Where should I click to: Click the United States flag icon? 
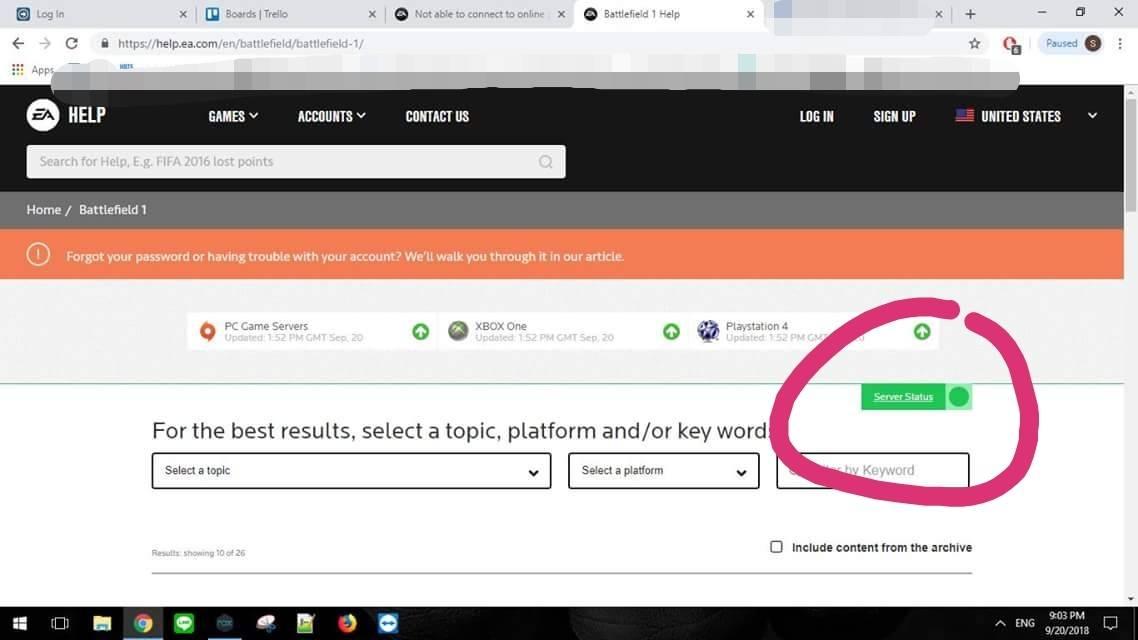[x=965, y=115]
